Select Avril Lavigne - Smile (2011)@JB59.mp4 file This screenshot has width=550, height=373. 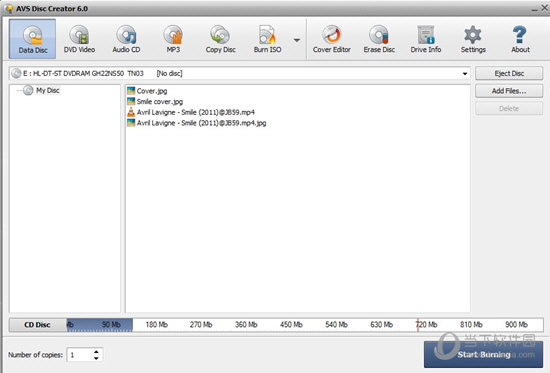click(195, 112)
